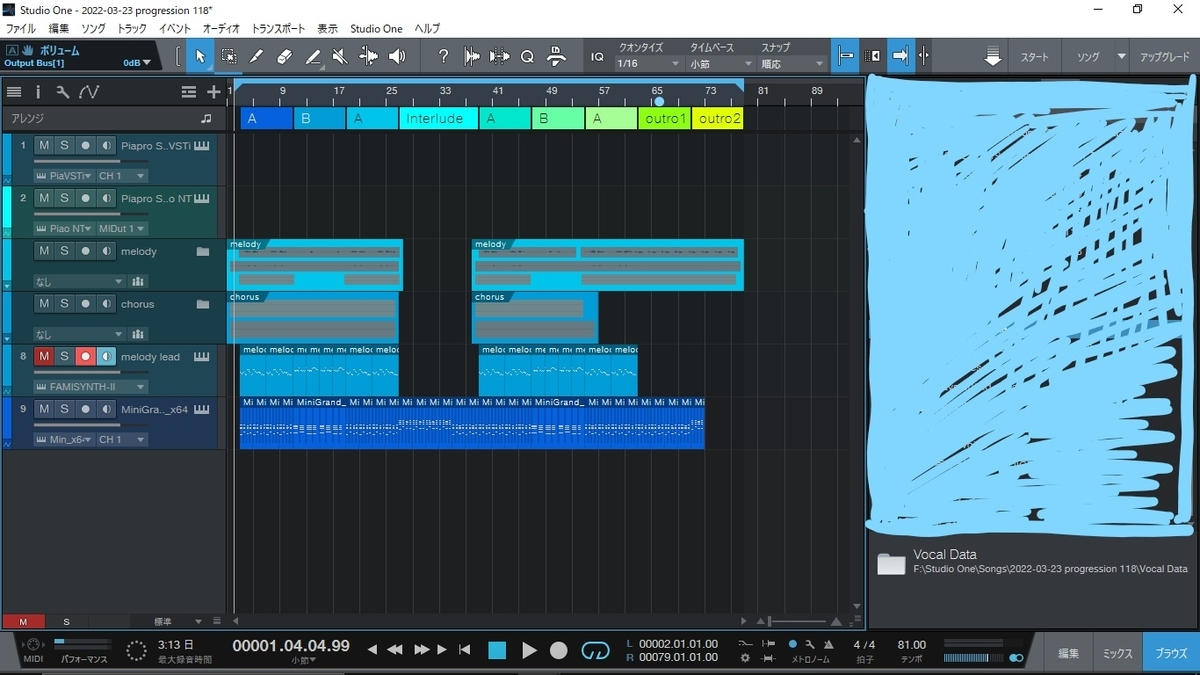The width and height of the screenshot is (1200, 675).
Task: Click the スタート page button
Action: (x=1034, y=57)
